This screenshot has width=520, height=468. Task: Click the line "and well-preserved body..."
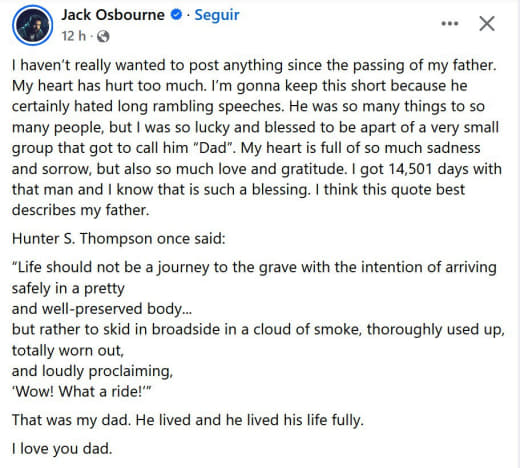tap(102, 309)
